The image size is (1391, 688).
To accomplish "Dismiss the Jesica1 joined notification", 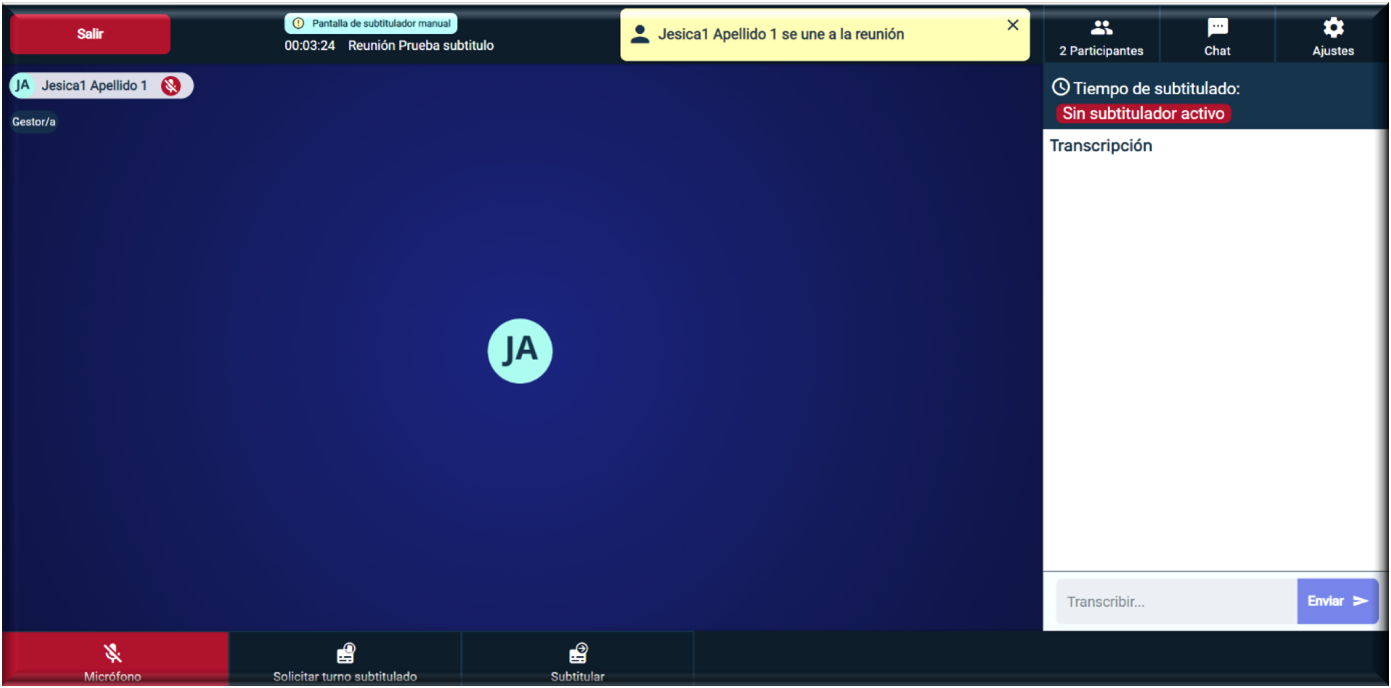I will (x=1012, y=25).
